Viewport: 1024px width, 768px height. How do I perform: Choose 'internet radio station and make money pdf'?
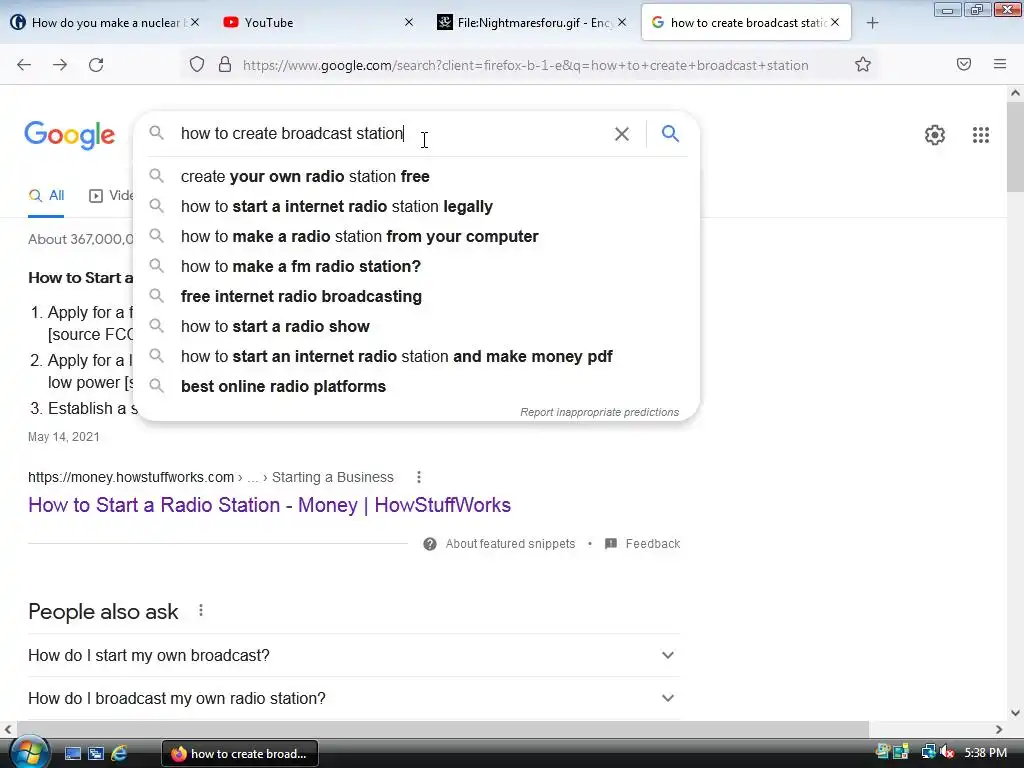(x=417, y=357)
